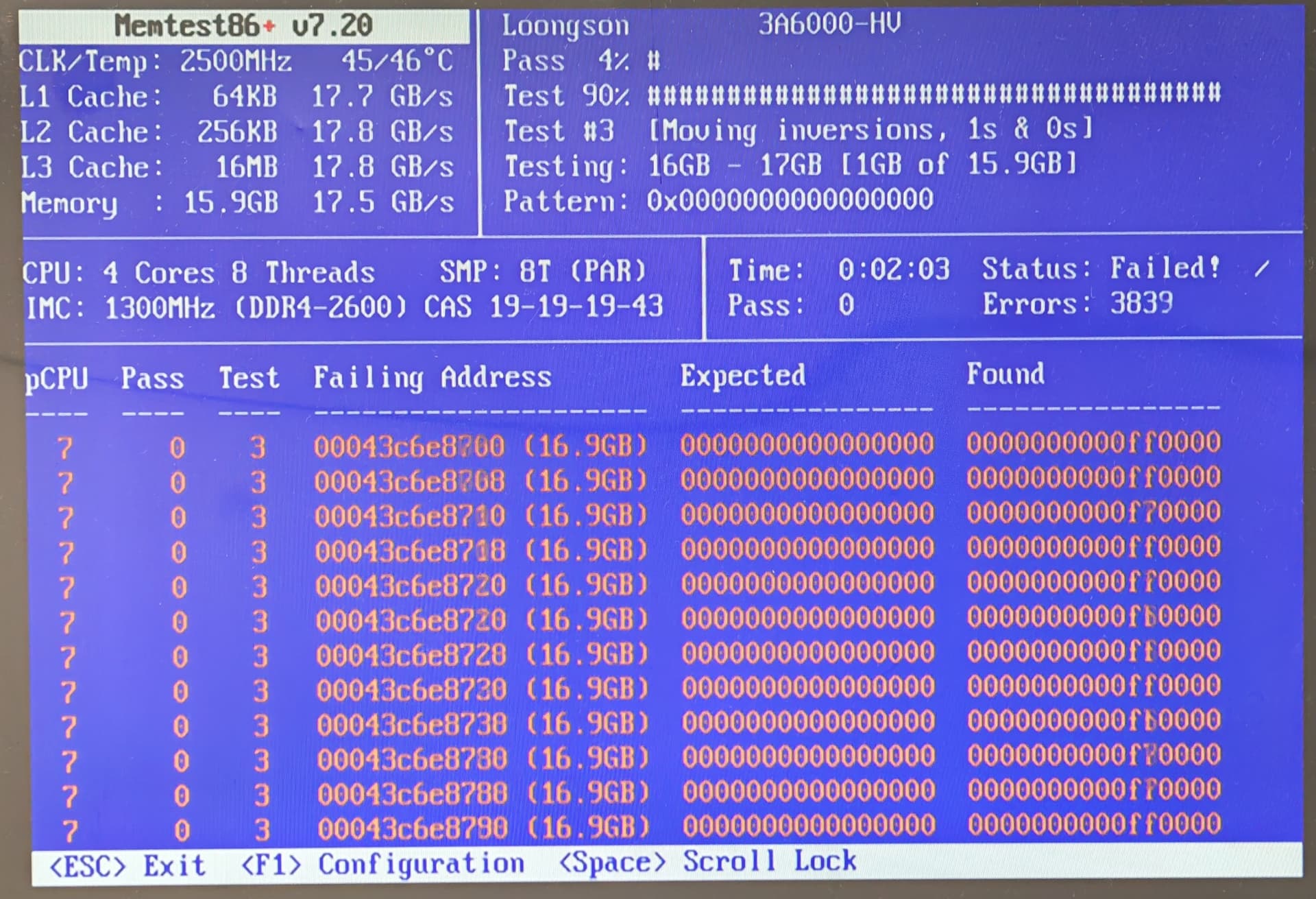Select failing address 00043c6e8730
The width and height of the screenshot is (1316, 899).
[411, 691]
